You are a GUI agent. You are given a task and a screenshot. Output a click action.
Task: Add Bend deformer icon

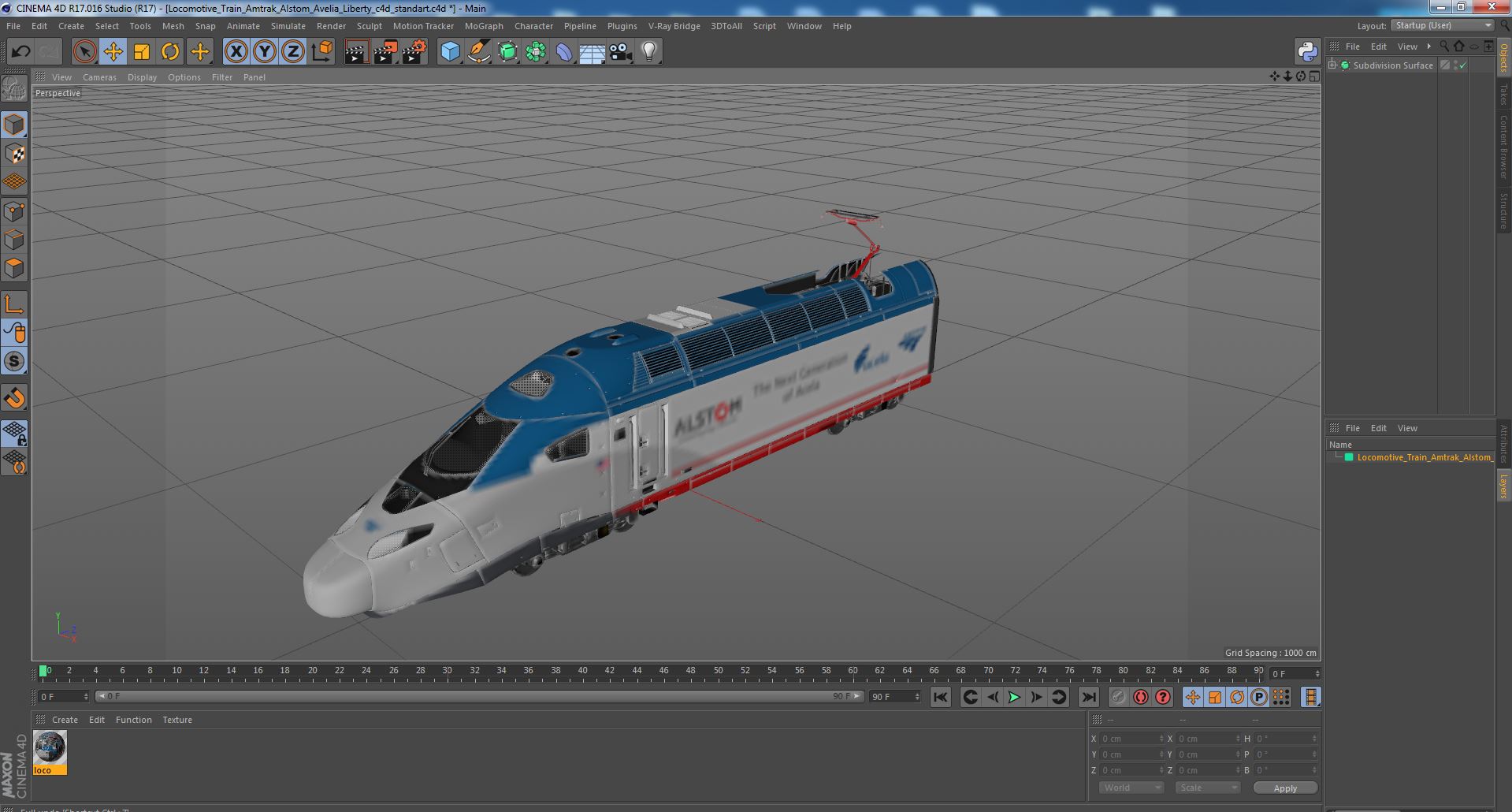click(564, 52)
